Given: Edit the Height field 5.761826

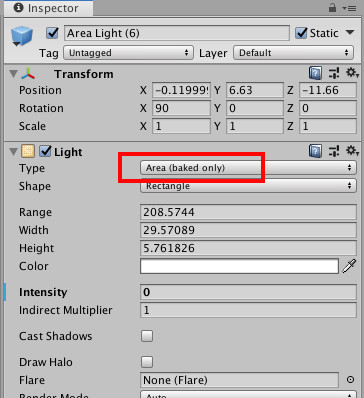Looking at the screenshot, I should tap(248, 248).
